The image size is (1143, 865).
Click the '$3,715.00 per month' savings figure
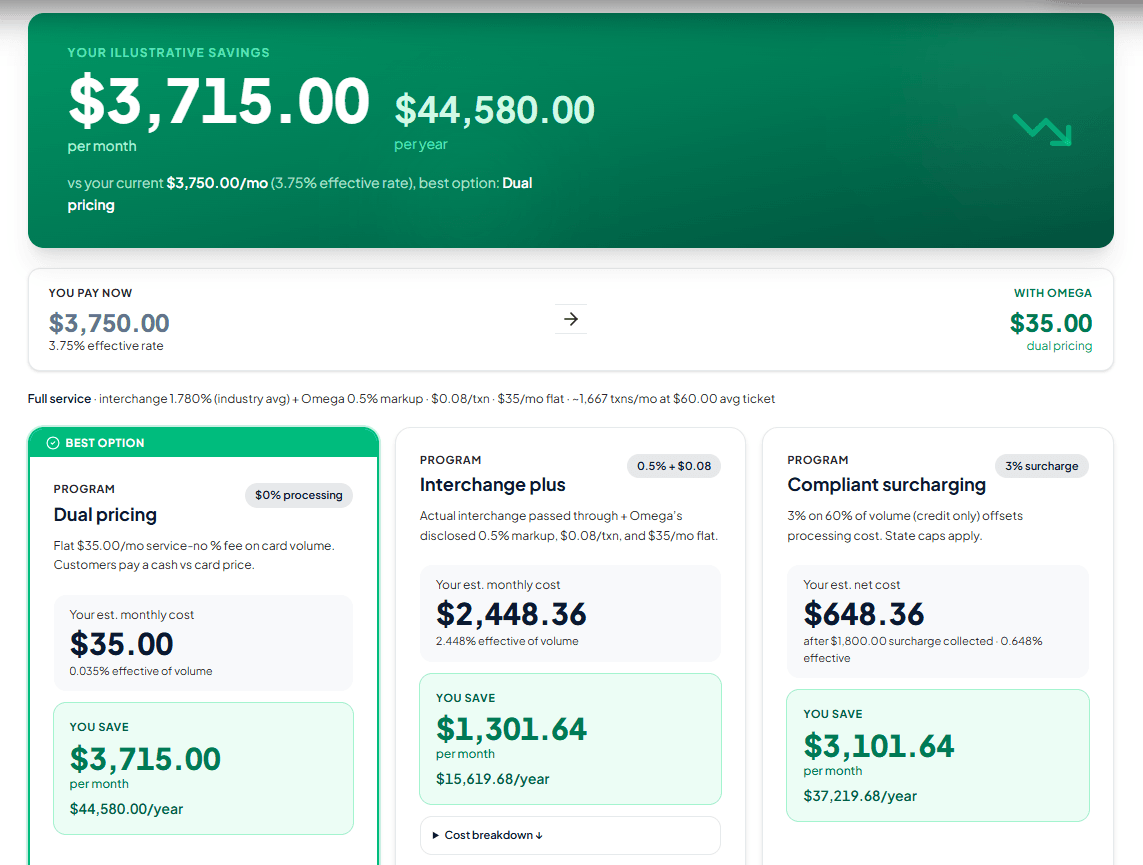145,758
